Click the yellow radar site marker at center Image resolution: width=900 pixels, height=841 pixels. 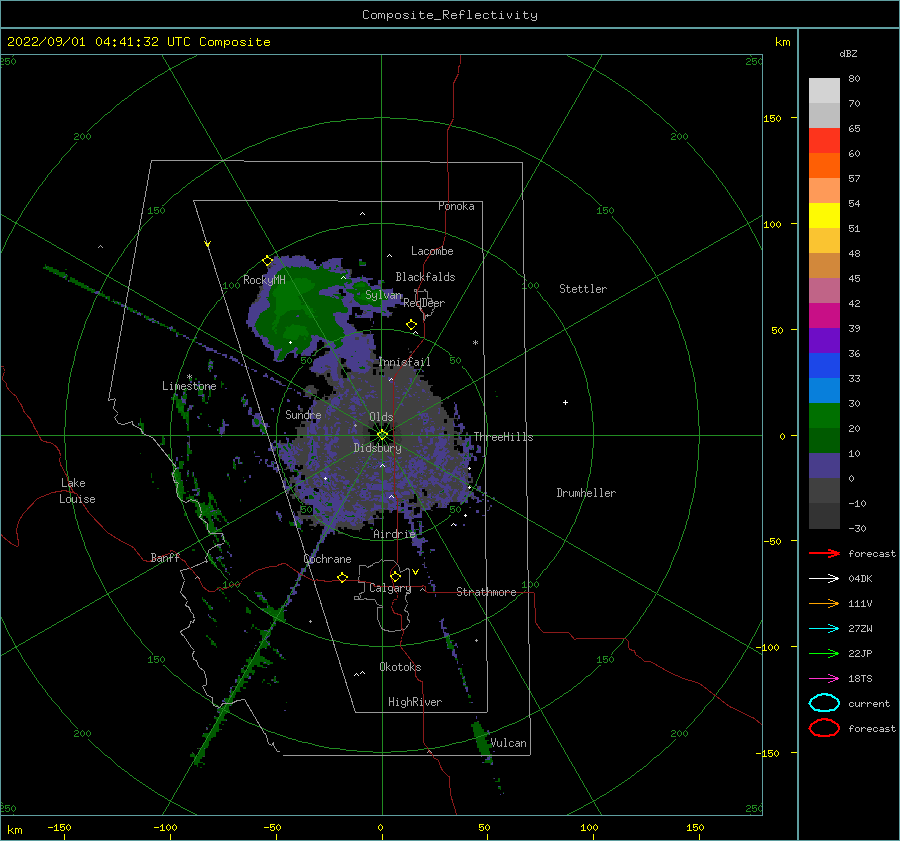tap(382, 435)
